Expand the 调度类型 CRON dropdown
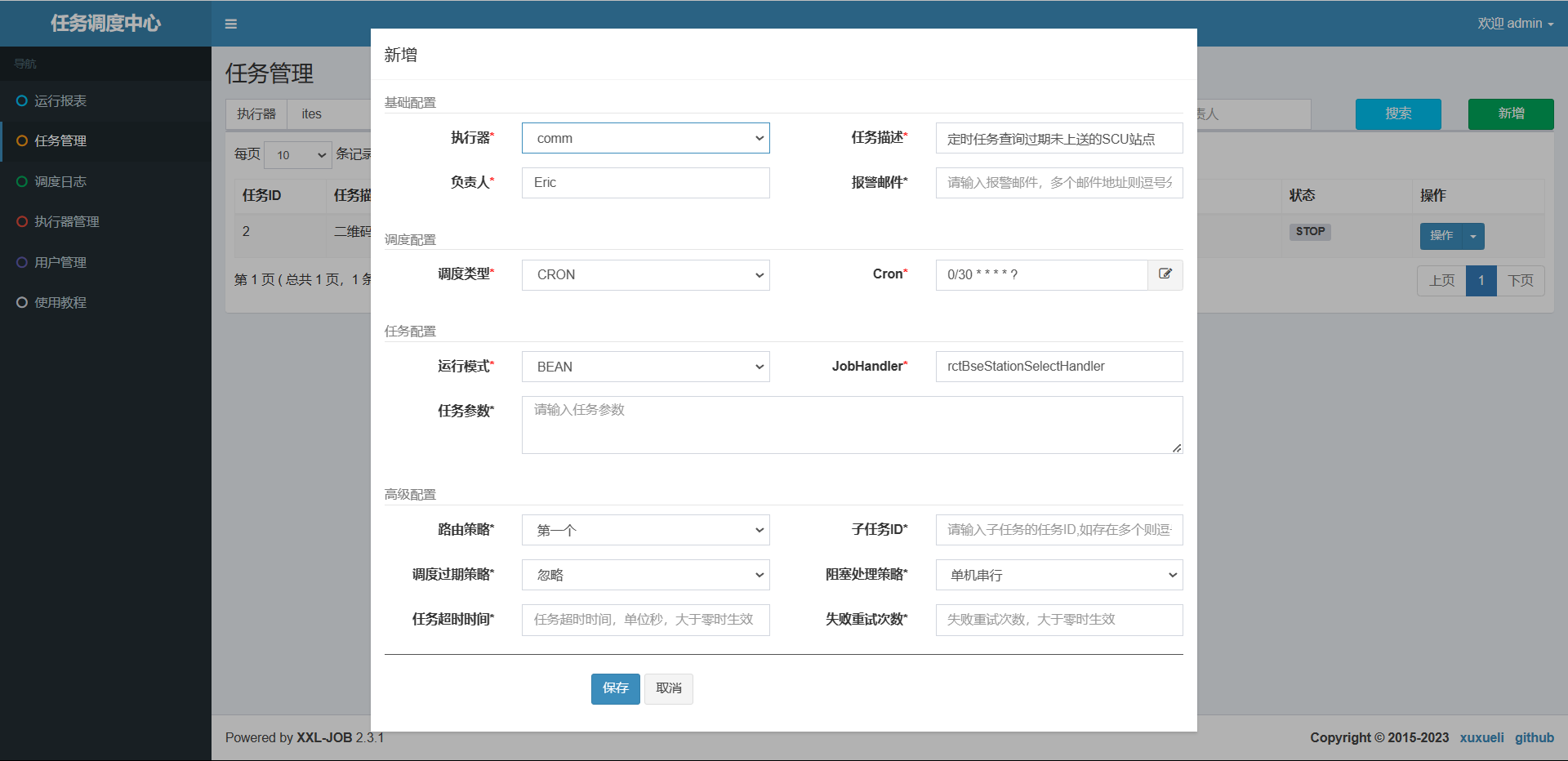This screenshot has width=1568, height=761. (x=645, y=275)
